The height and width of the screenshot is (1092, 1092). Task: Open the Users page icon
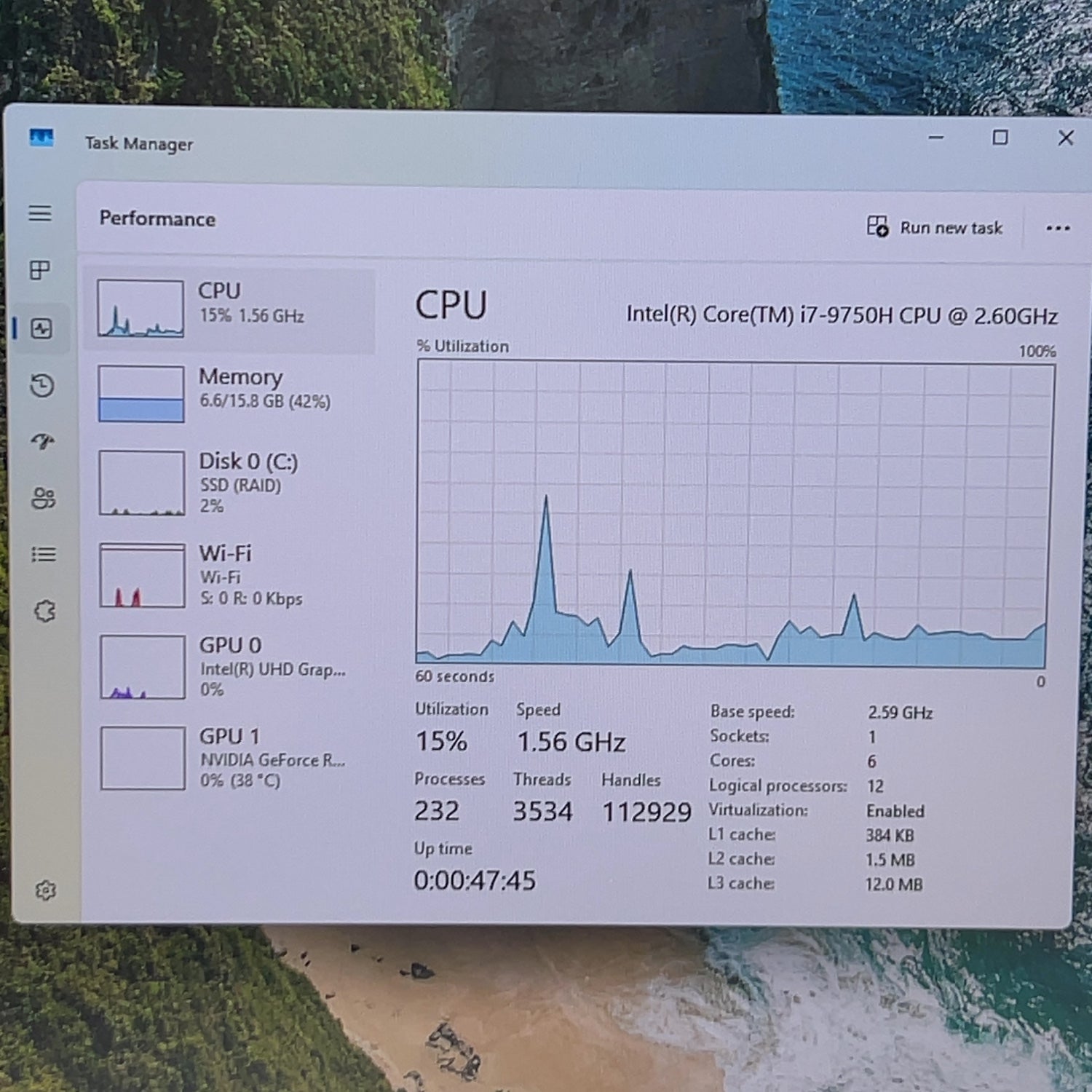coord(44,498)
